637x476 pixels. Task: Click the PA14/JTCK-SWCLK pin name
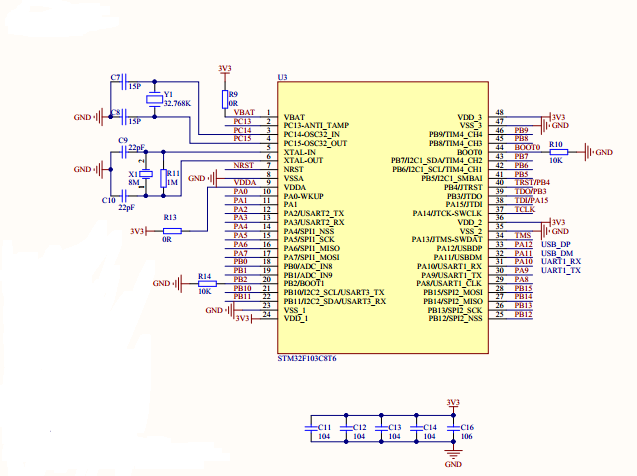[x=447, y=213]
